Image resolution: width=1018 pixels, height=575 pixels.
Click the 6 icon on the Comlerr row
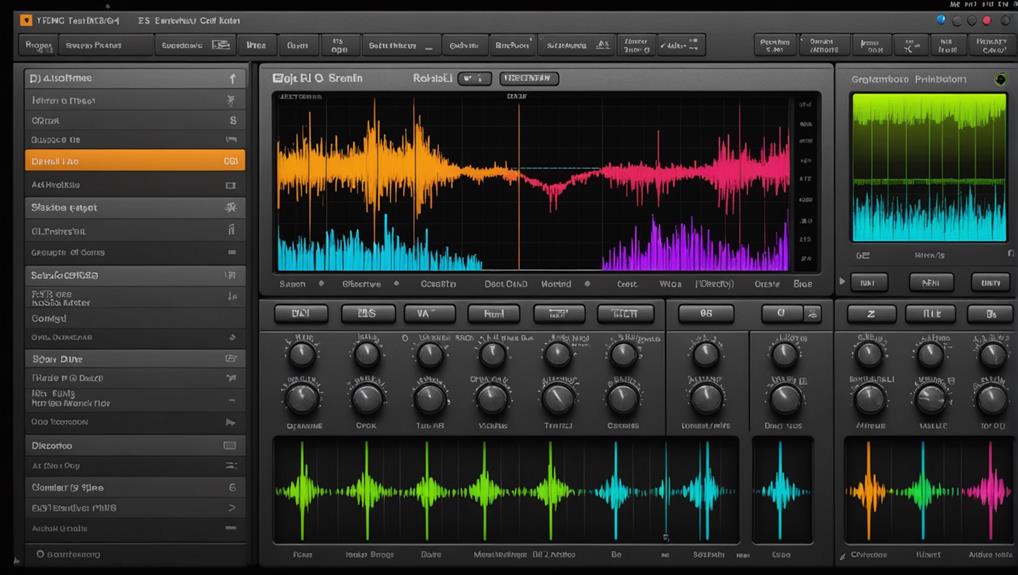pos(232,487)
